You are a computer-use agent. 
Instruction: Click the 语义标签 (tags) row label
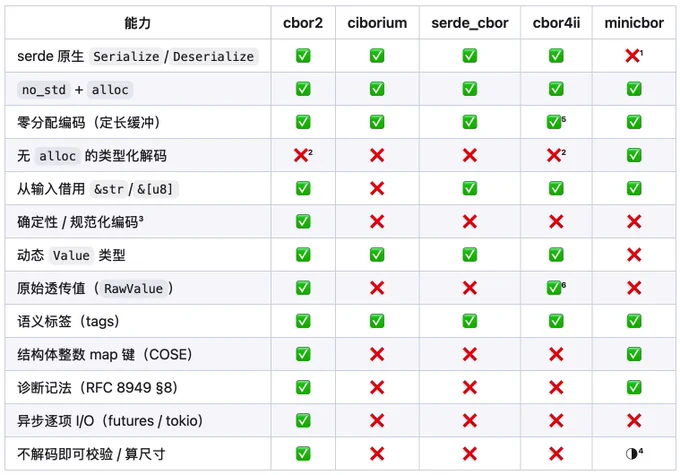68,321
